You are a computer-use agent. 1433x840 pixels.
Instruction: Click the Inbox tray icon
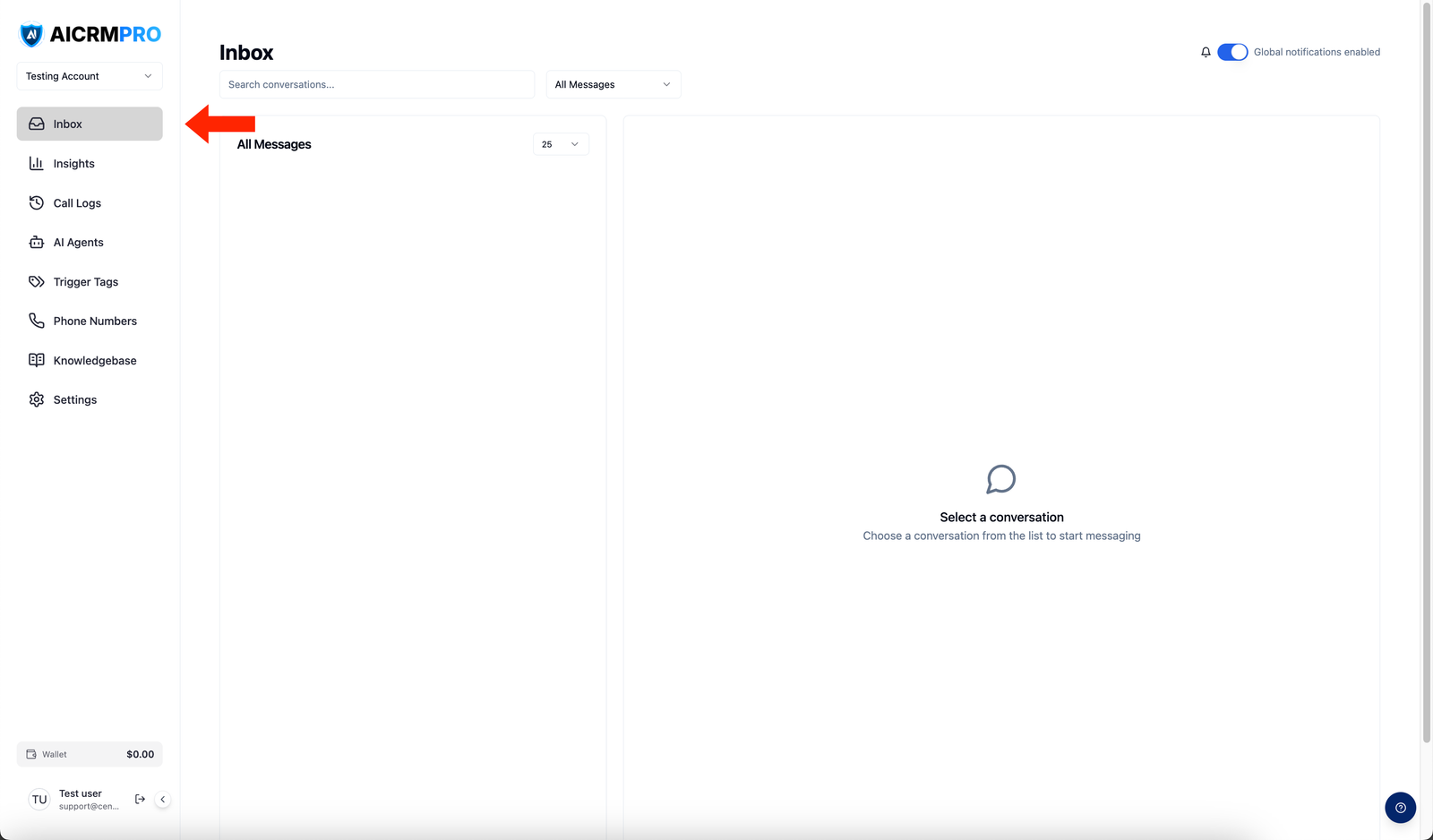click(x=37, y=124)
